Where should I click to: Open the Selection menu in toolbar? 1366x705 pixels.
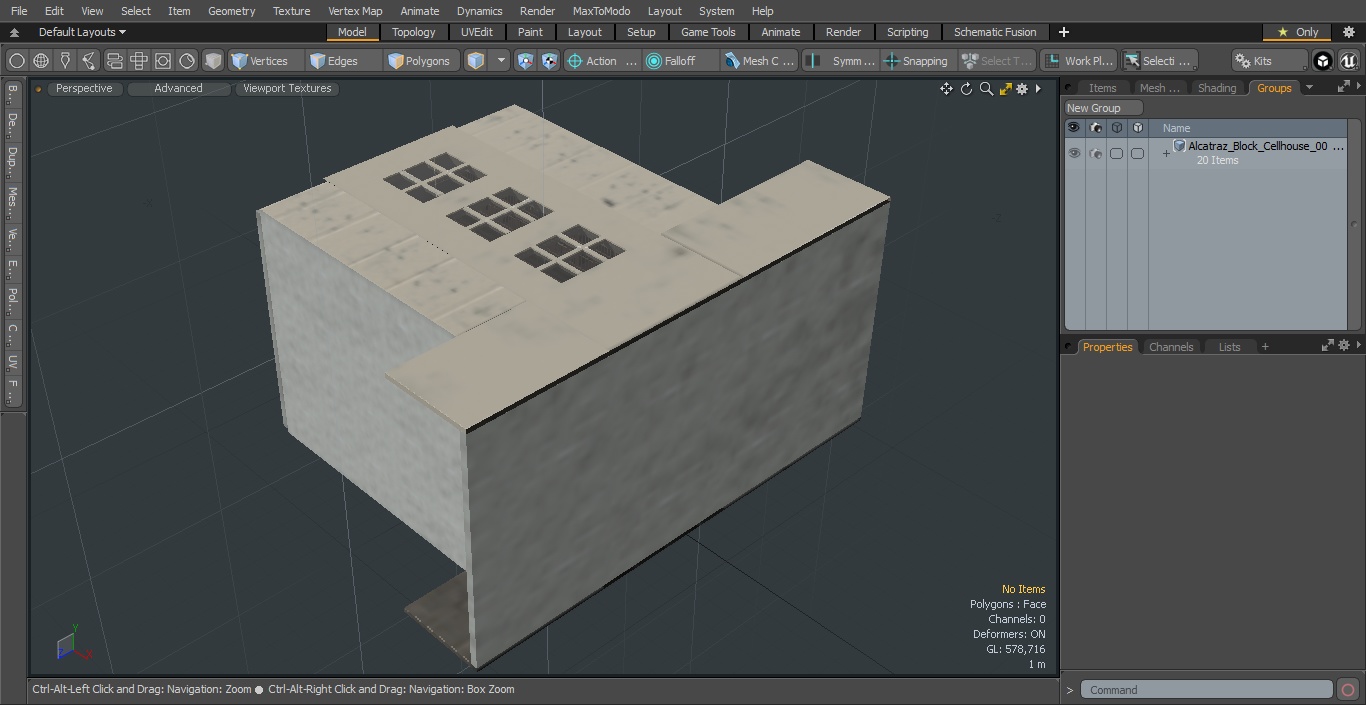click(1158, 61)
